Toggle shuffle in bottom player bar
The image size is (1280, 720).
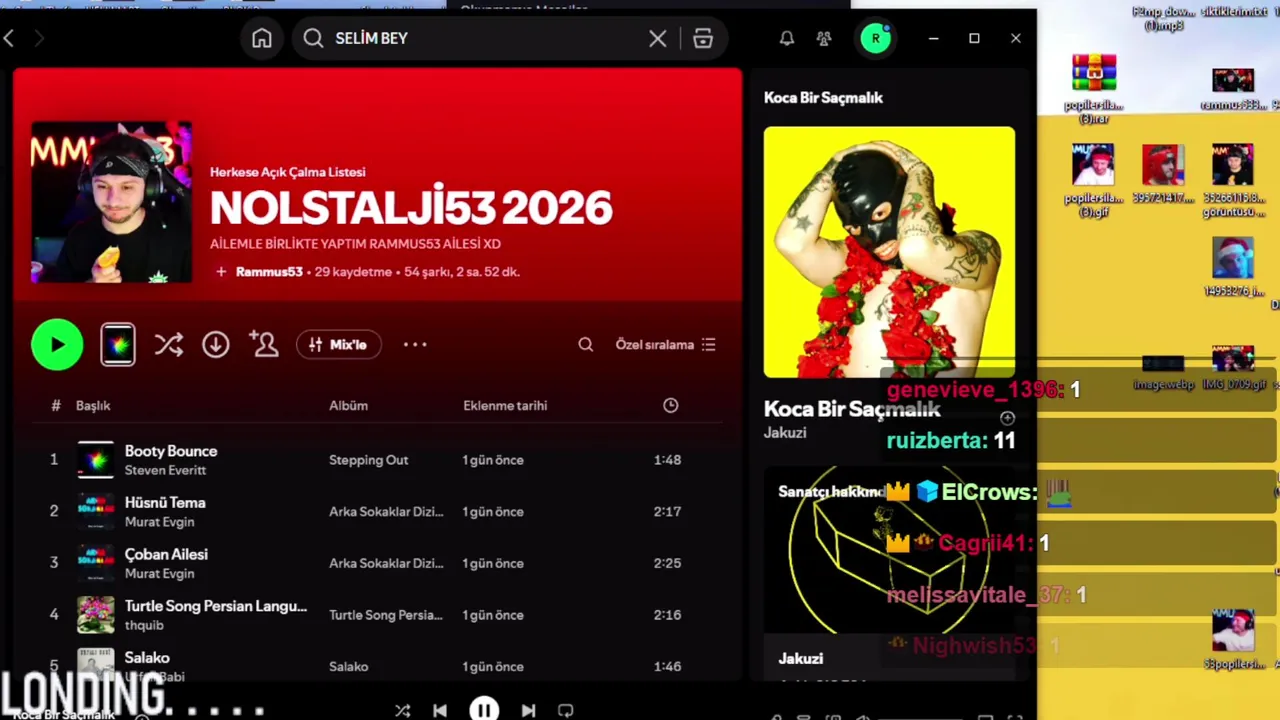pos(402,711)
